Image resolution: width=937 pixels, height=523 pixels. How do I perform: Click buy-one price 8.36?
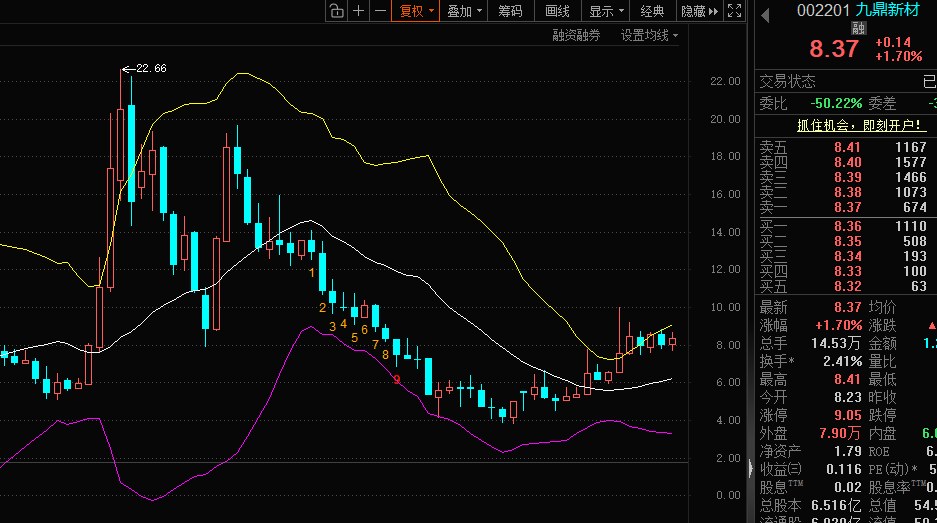[x=847, y=226]
